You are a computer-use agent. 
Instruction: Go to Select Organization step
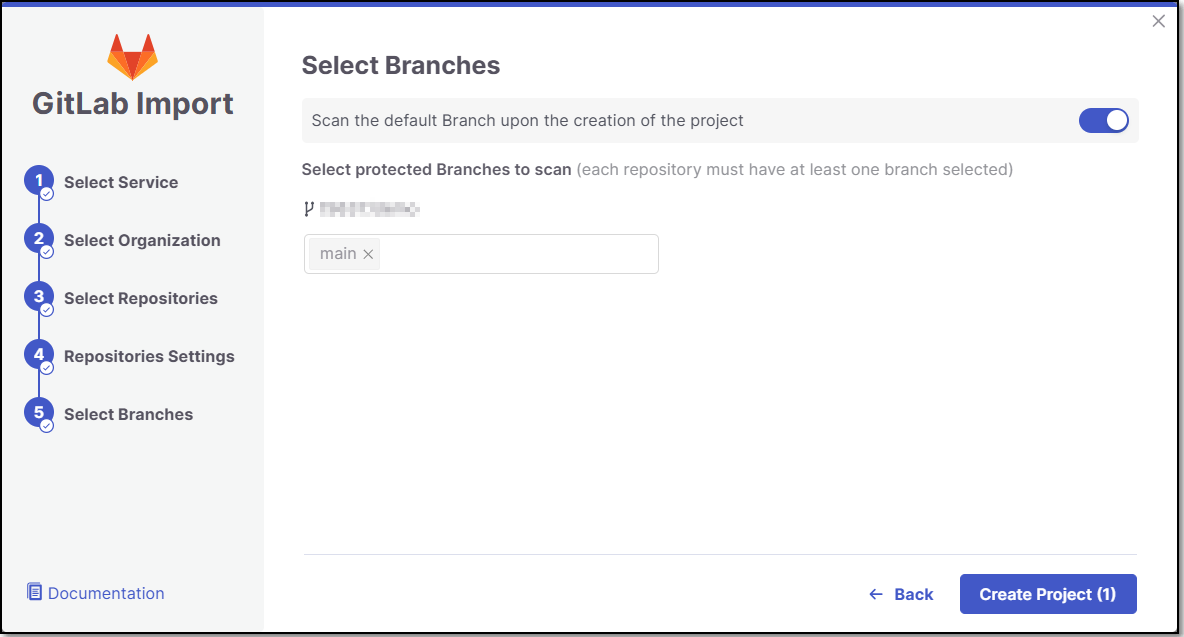(142, 240)
